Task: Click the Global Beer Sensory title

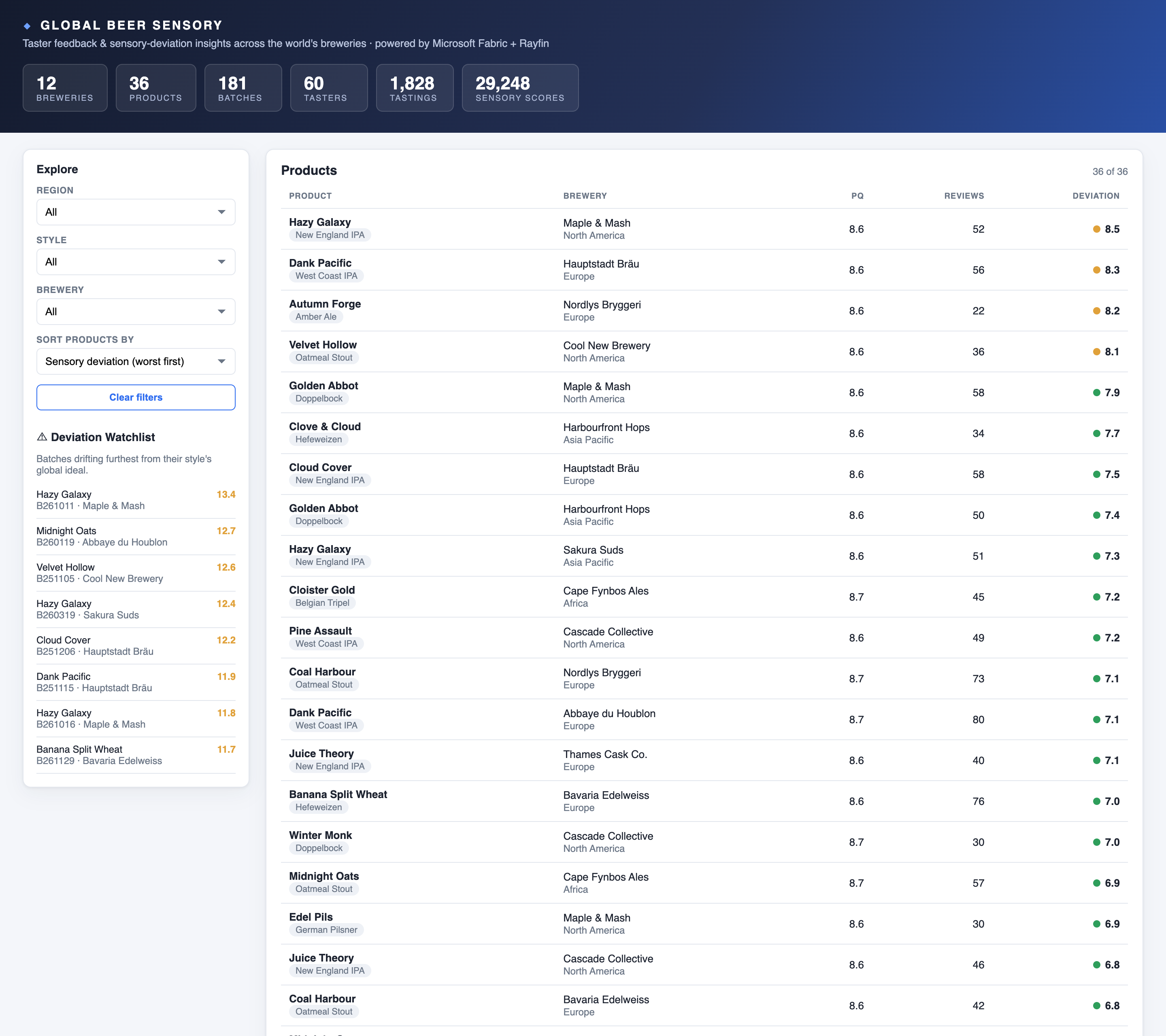Action: pyautogui.click(x=131, y=25)
